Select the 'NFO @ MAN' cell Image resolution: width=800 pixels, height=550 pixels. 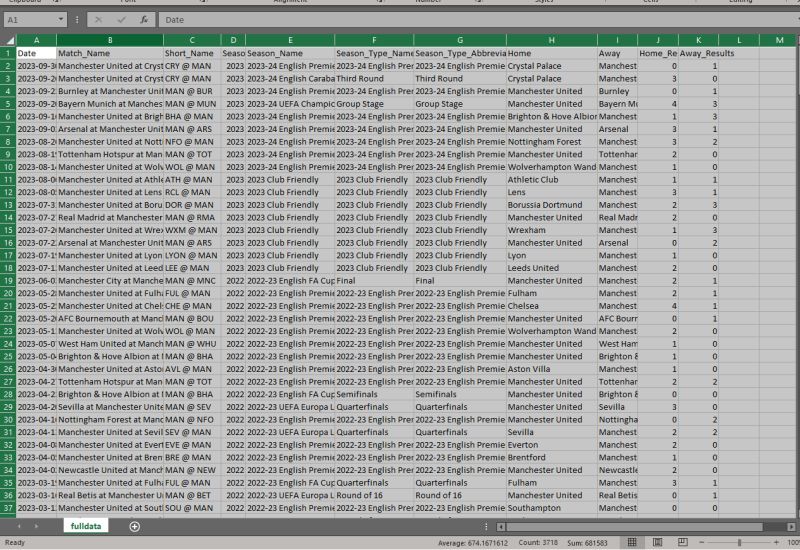point(192,141)
